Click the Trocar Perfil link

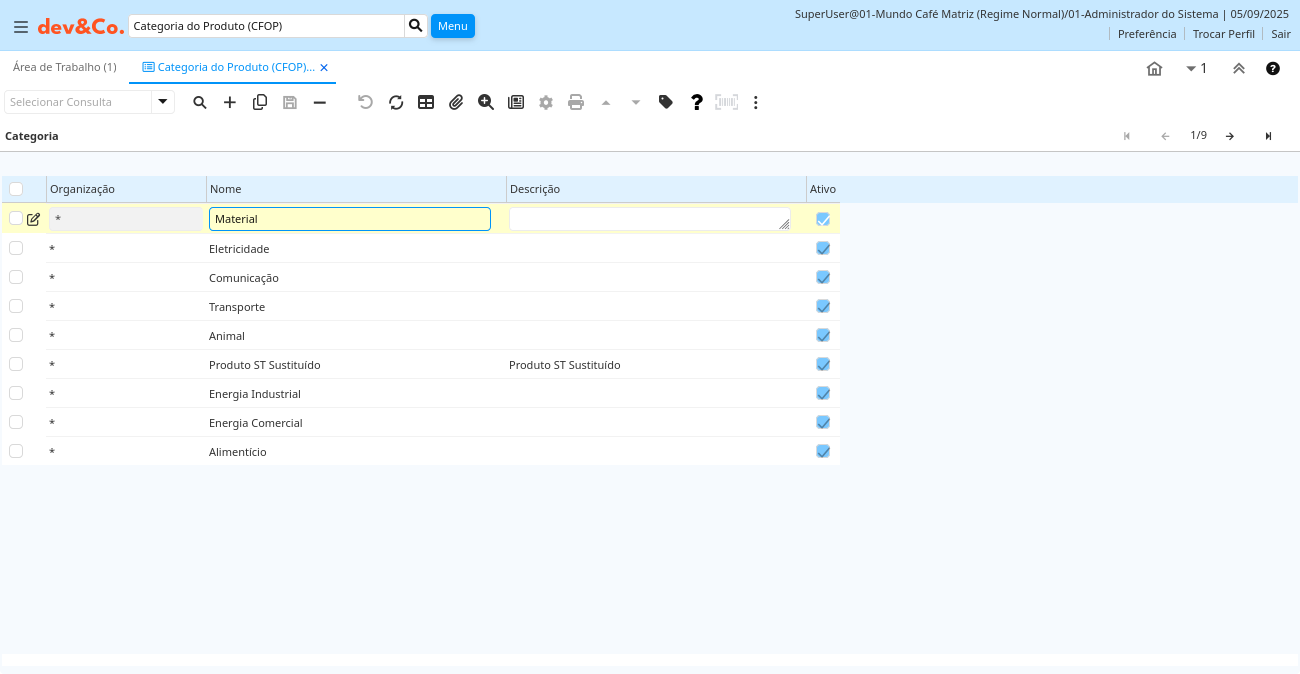click(x=1223, y=34)
